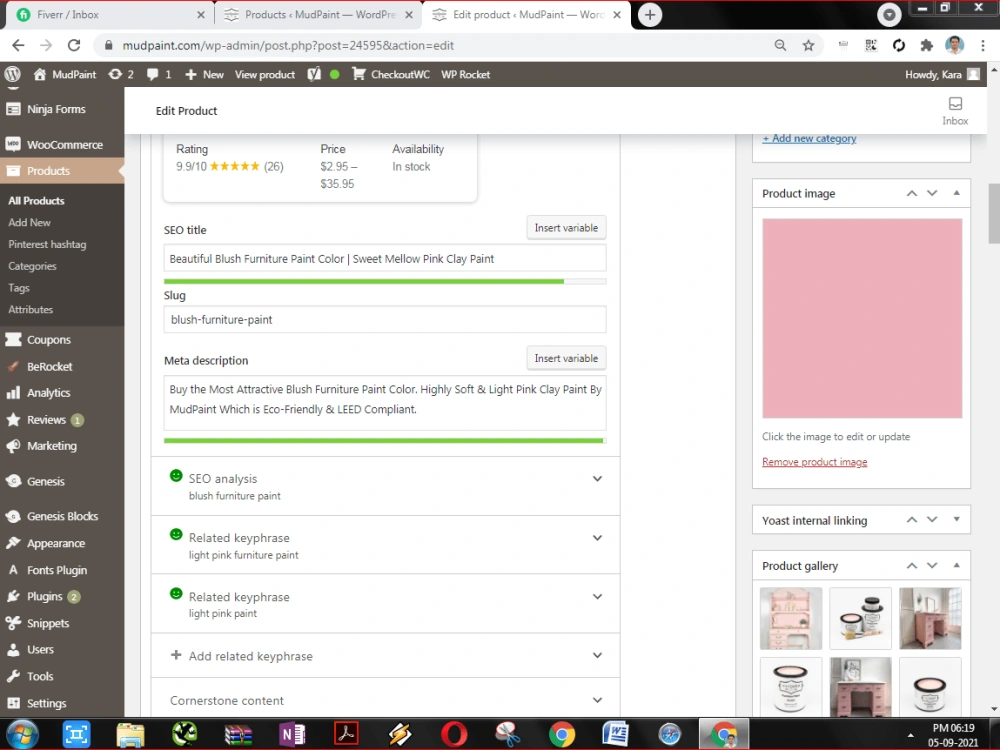The height and width of the screenshot is (750, 1000).
Task: Open Categories under Products
Action: (33, 266)
